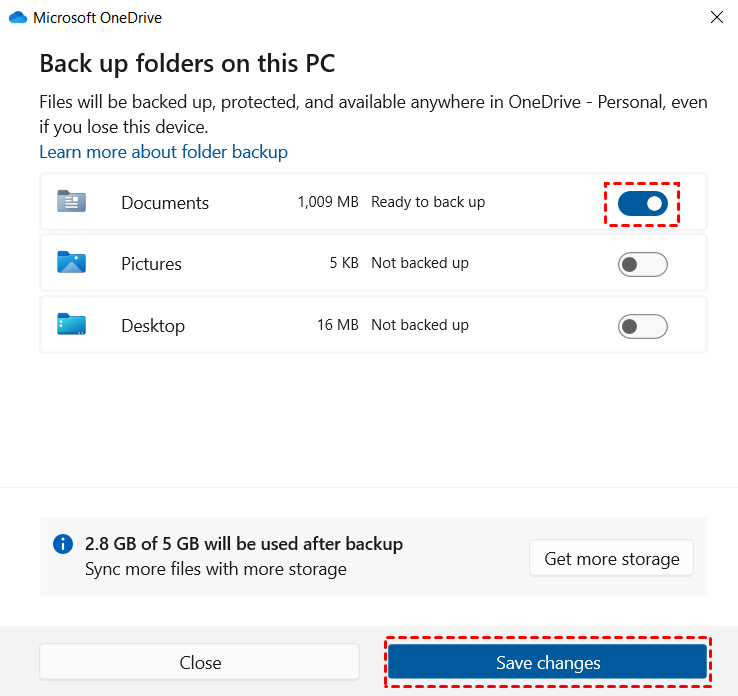Disable backup toggle for Documents
Screen dimensions: 738x696
(x=642, y=203)
